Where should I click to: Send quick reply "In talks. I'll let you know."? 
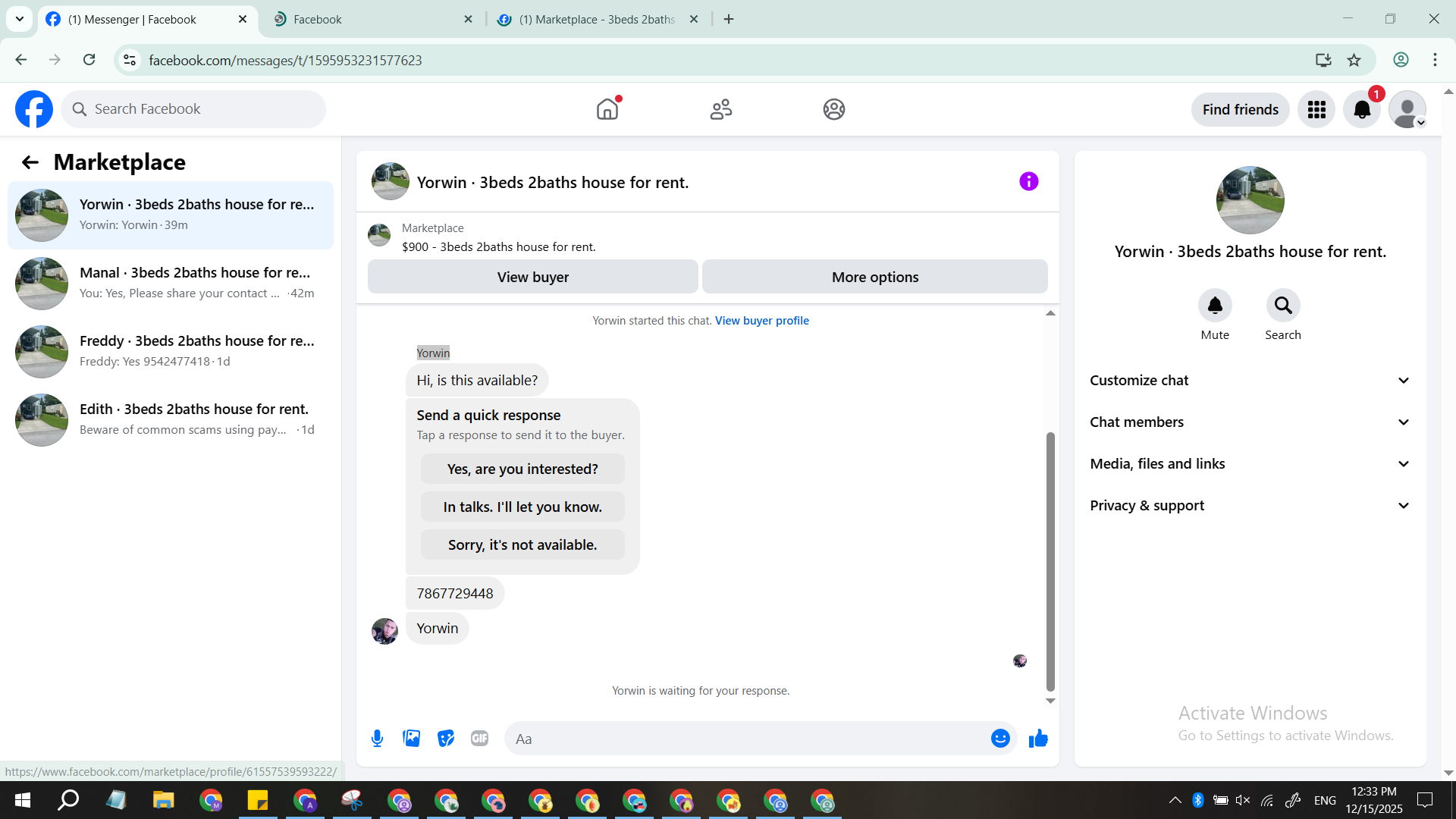pyautogui.click(x=522, y=507)
